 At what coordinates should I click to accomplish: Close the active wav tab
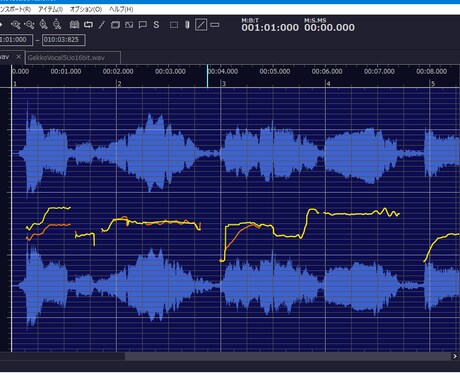[x=19, y=57]
